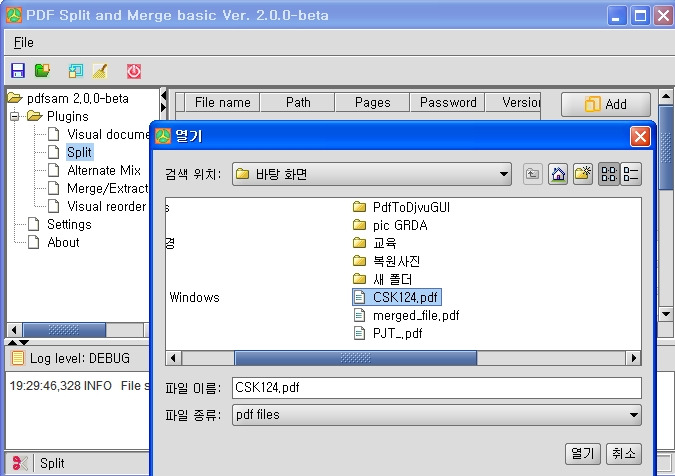Click the 파일 이름 file name field

tap(437, 388)
